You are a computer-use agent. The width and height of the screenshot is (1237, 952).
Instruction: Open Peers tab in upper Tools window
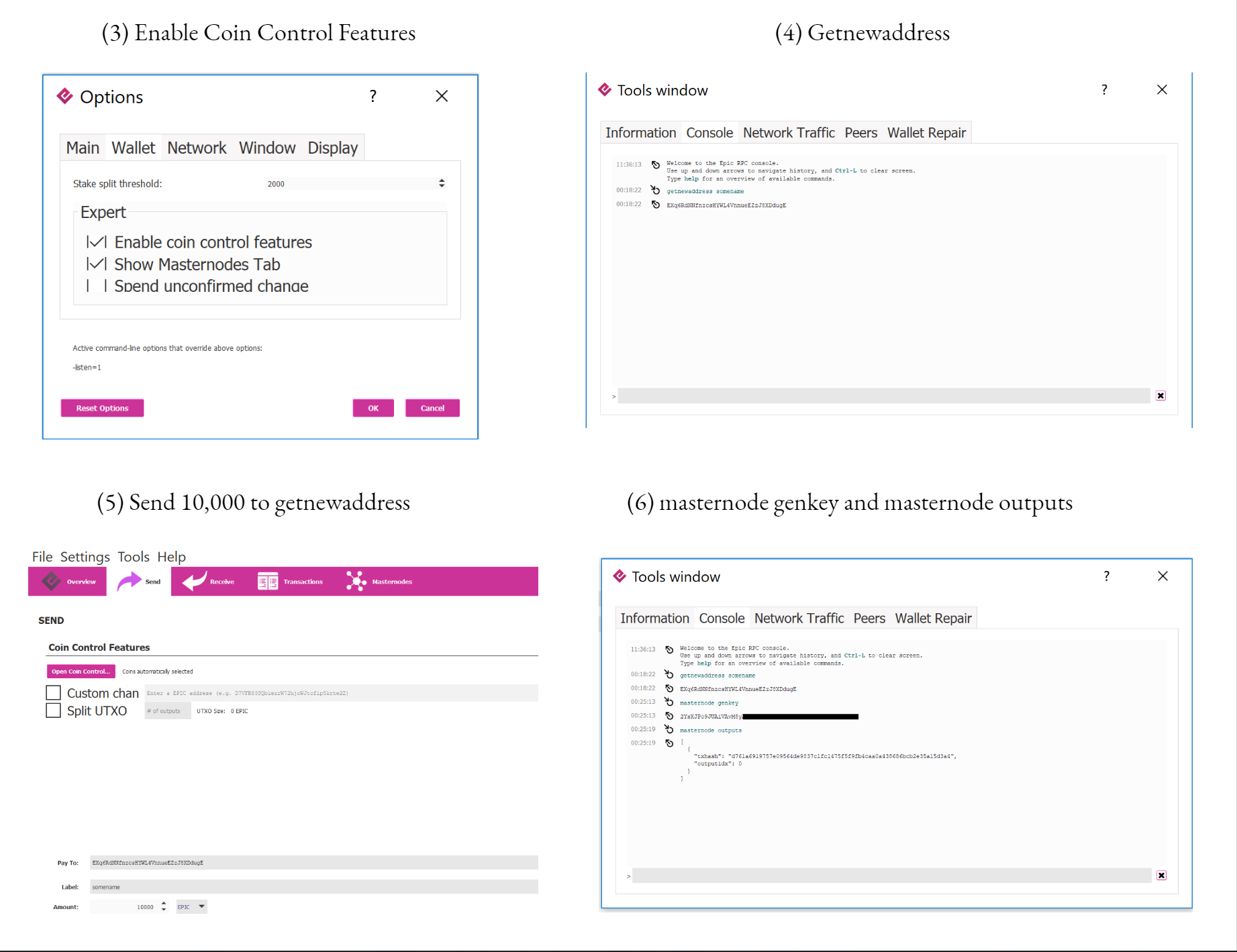coord(861,133)
